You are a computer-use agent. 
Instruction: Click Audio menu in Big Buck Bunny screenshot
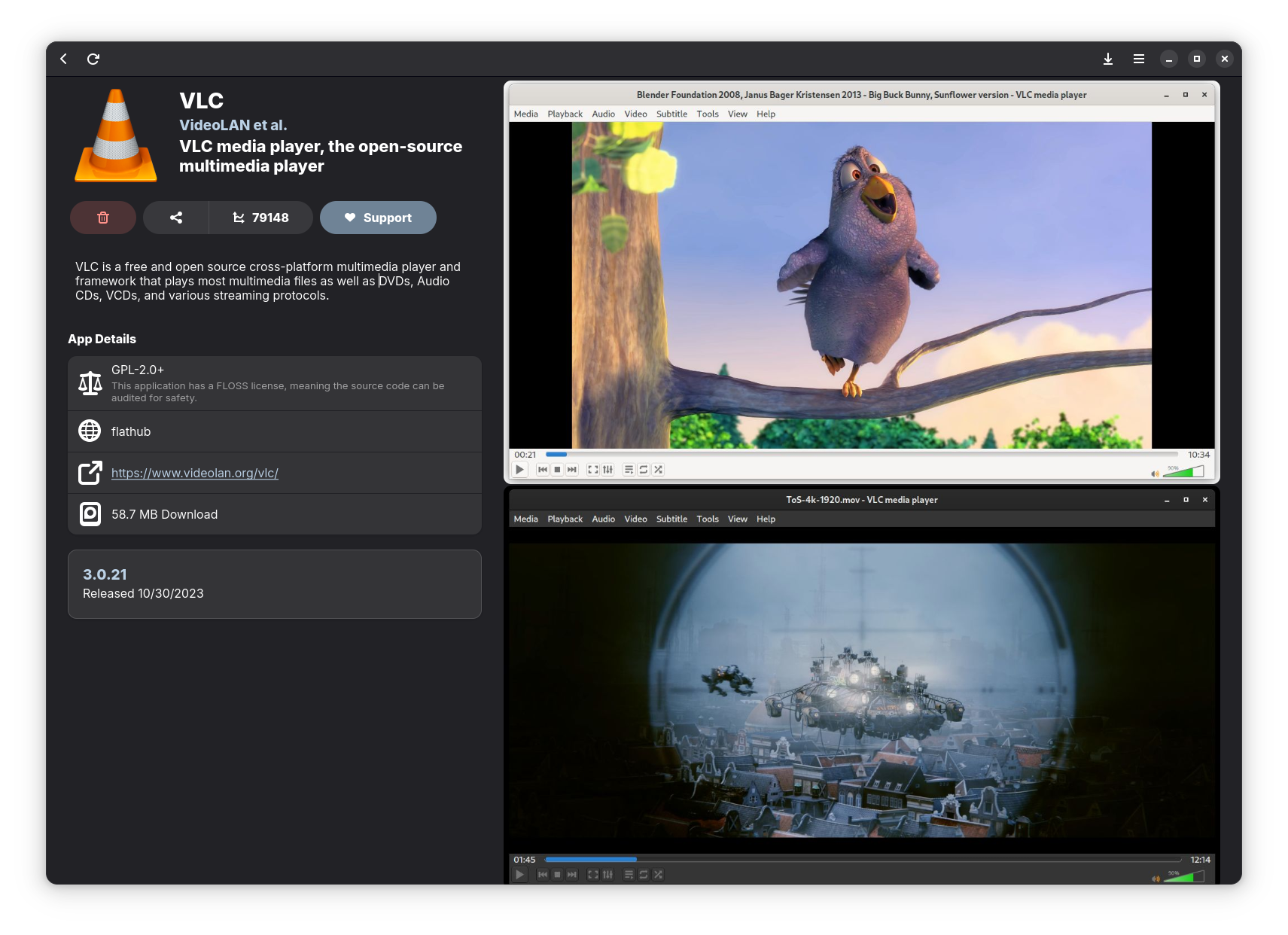pyautogui.click(x=604, y=114)
